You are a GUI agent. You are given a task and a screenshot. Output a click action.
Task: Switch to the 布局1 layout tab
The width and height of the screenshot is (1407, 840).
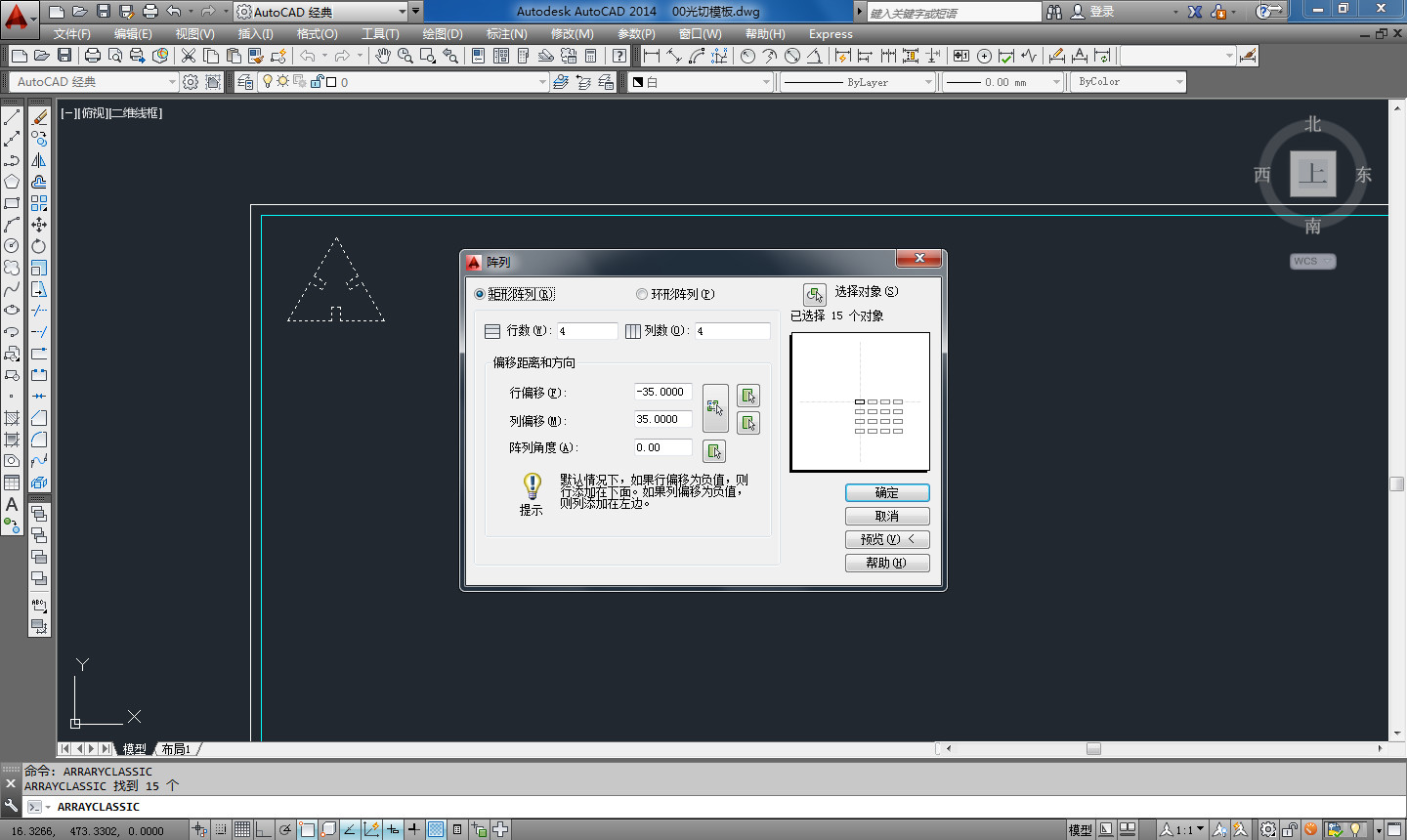coord(176,749)
